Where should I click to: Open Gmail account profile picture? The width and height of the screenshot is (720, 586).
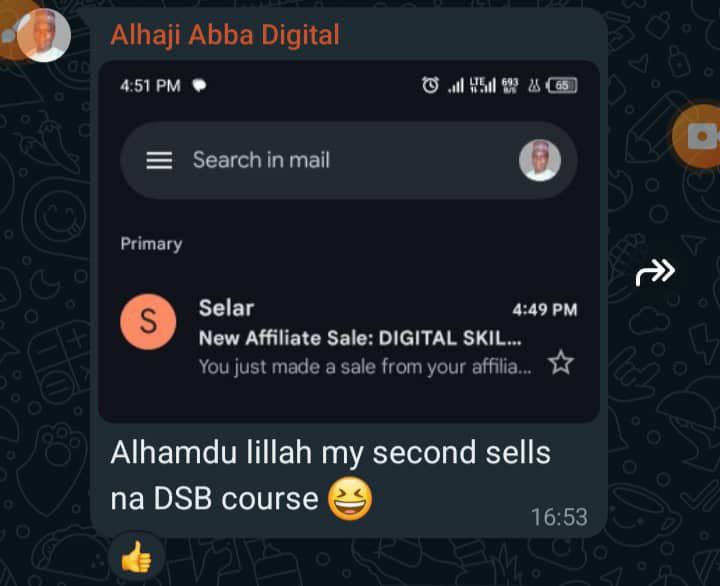540,160
